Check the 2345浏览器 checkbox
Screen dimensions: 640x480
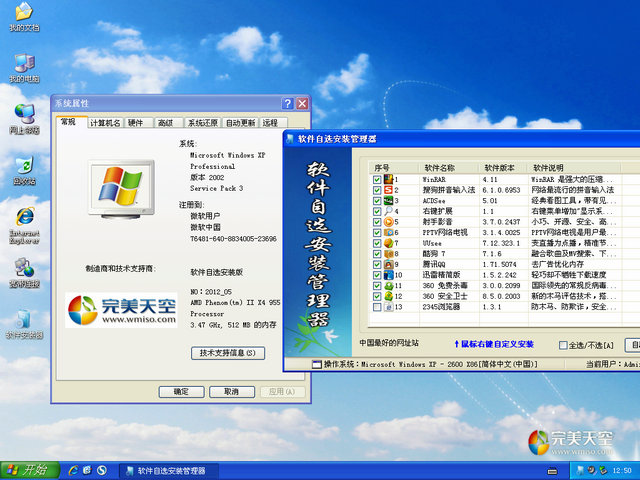point(377,307)
